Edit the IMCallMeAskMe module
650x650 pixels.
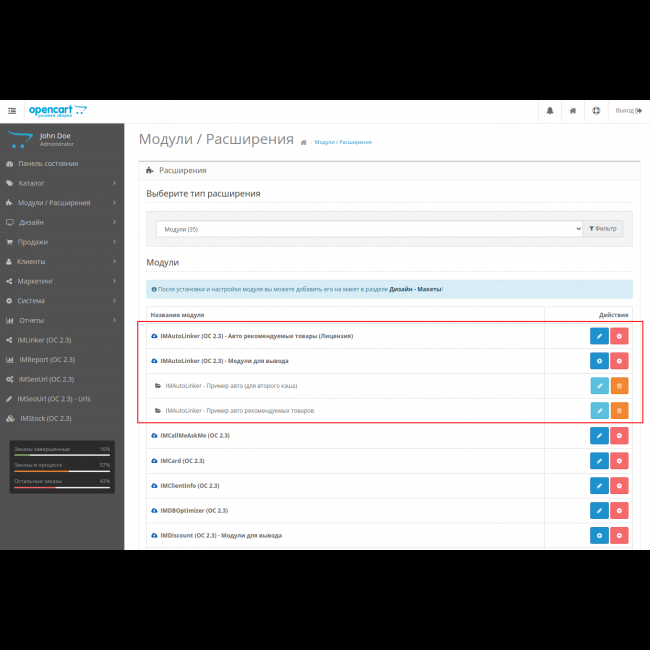tap(598, 435)
